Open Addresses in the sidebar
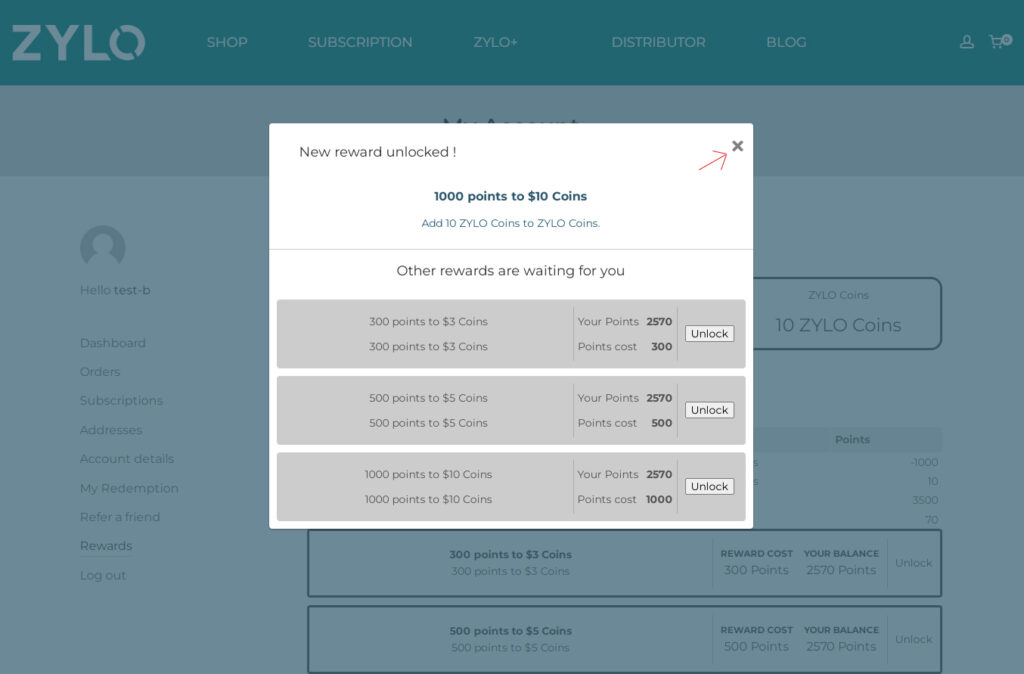The image size is (1024, 674). click(111, 430)
